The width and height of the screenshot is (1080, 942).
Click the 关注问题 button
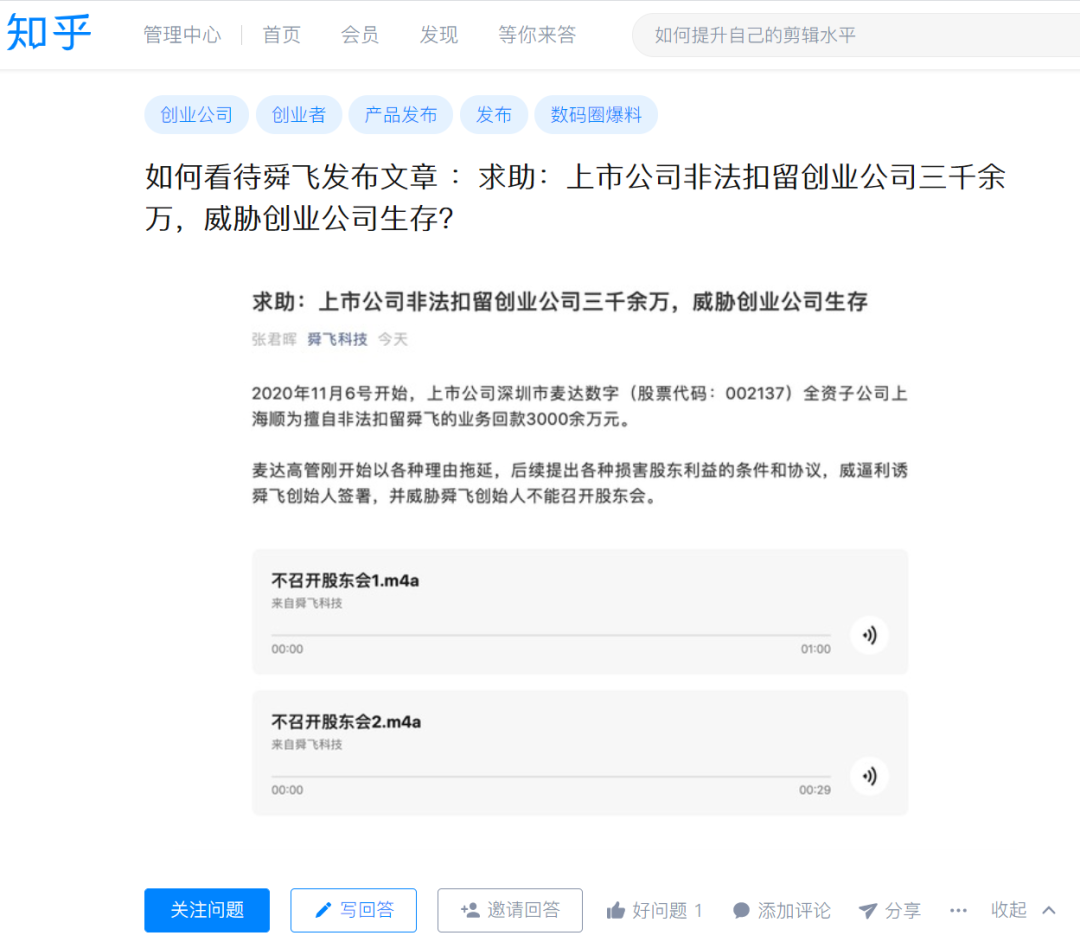pyautogui.click(x=207, y=910)
